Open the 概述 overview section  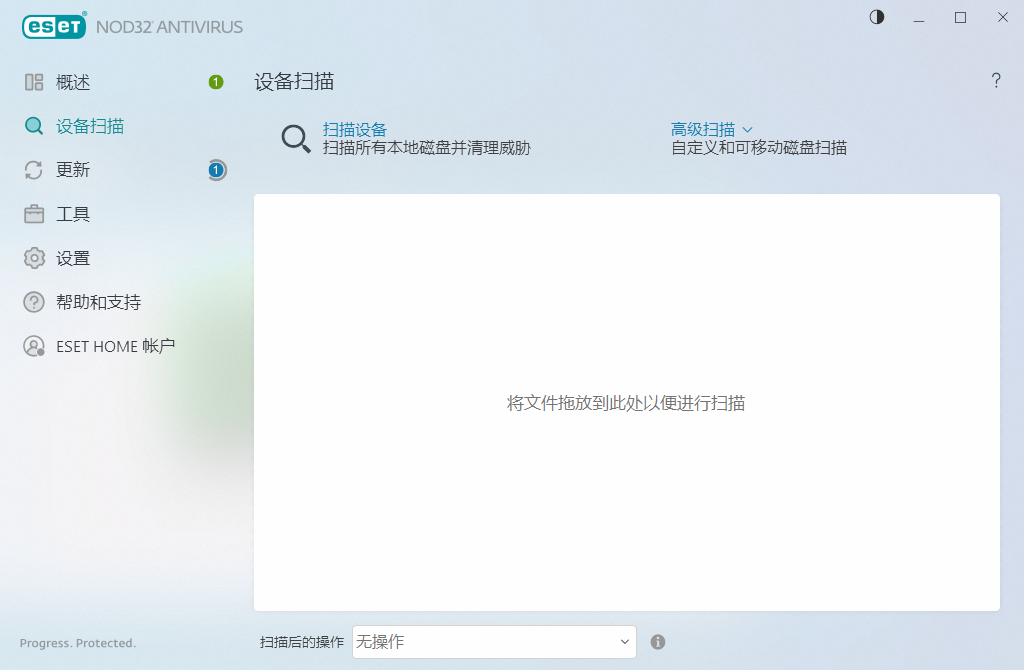[72, 82]
